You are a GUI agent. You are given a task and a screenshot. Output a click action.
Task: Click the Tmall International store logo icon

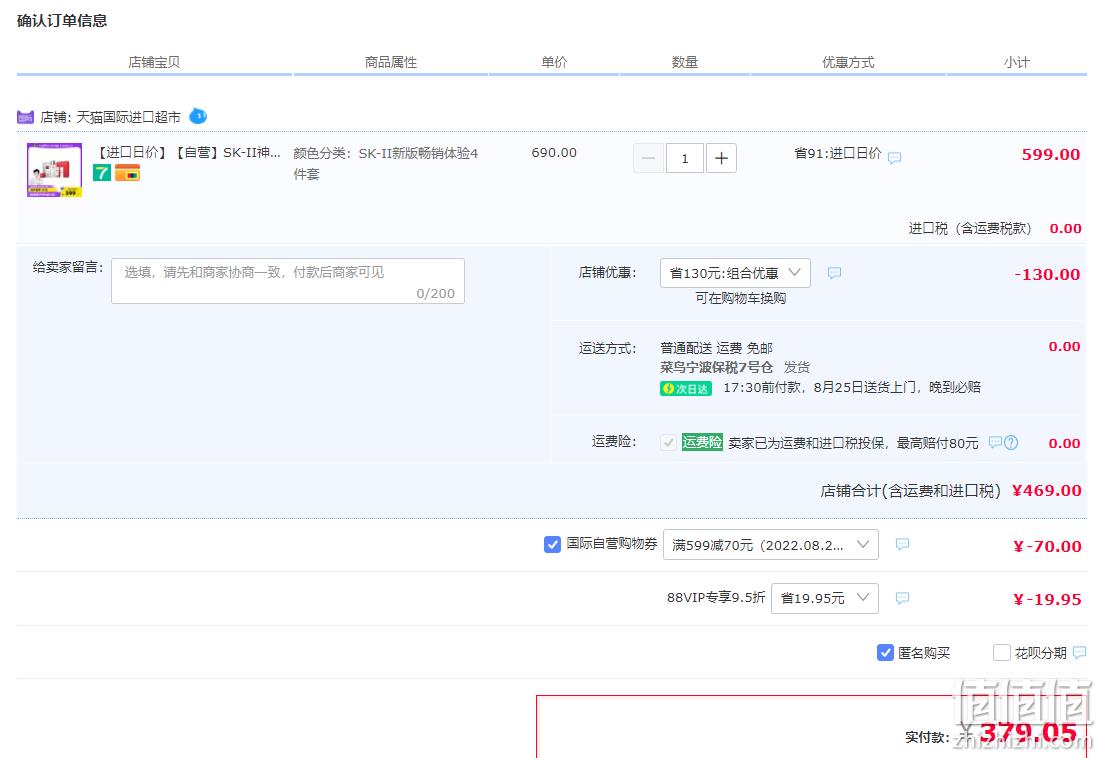coord(25,117)
